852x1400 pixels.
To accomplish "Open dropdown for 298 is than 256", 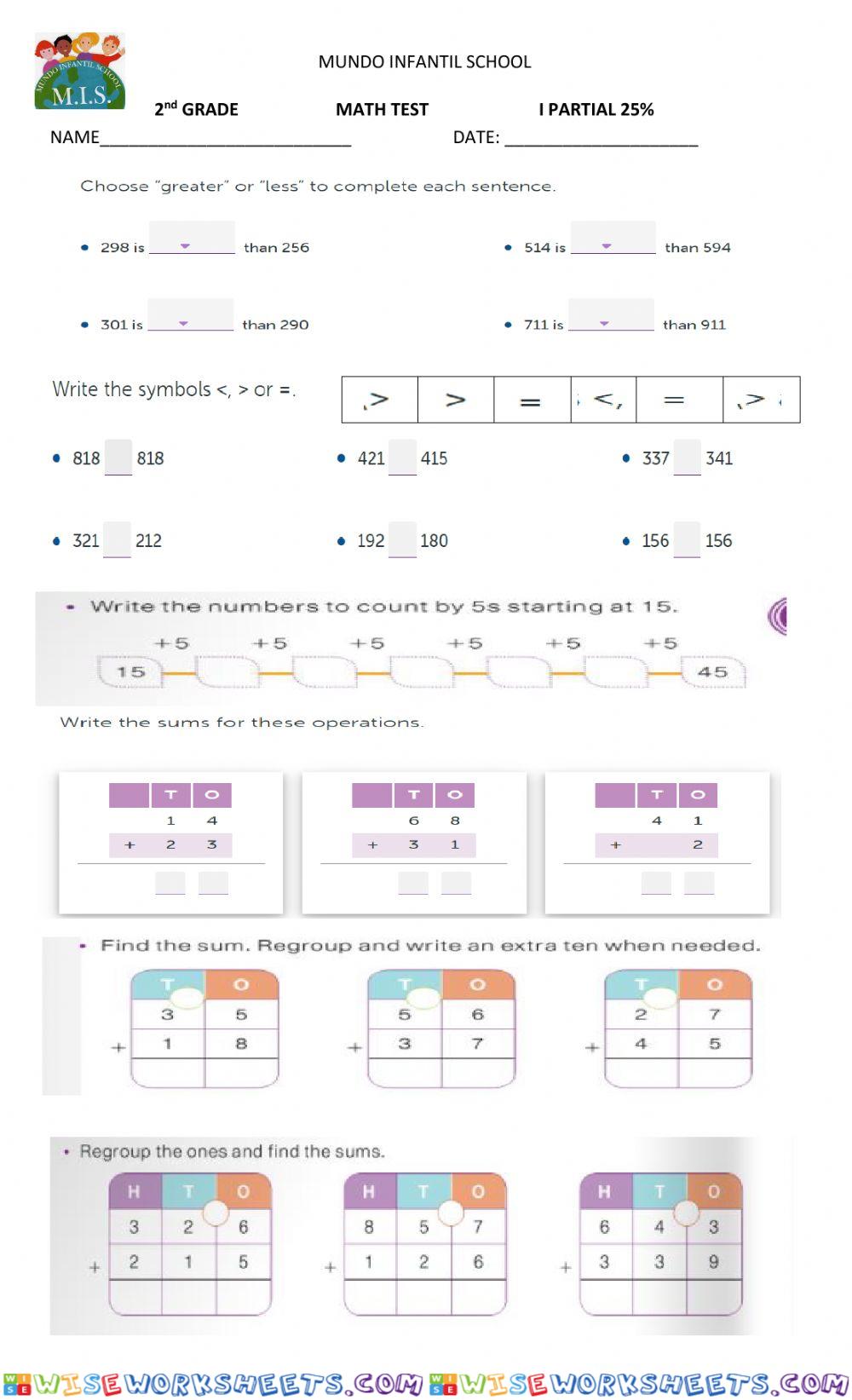I will pos(192,238).
